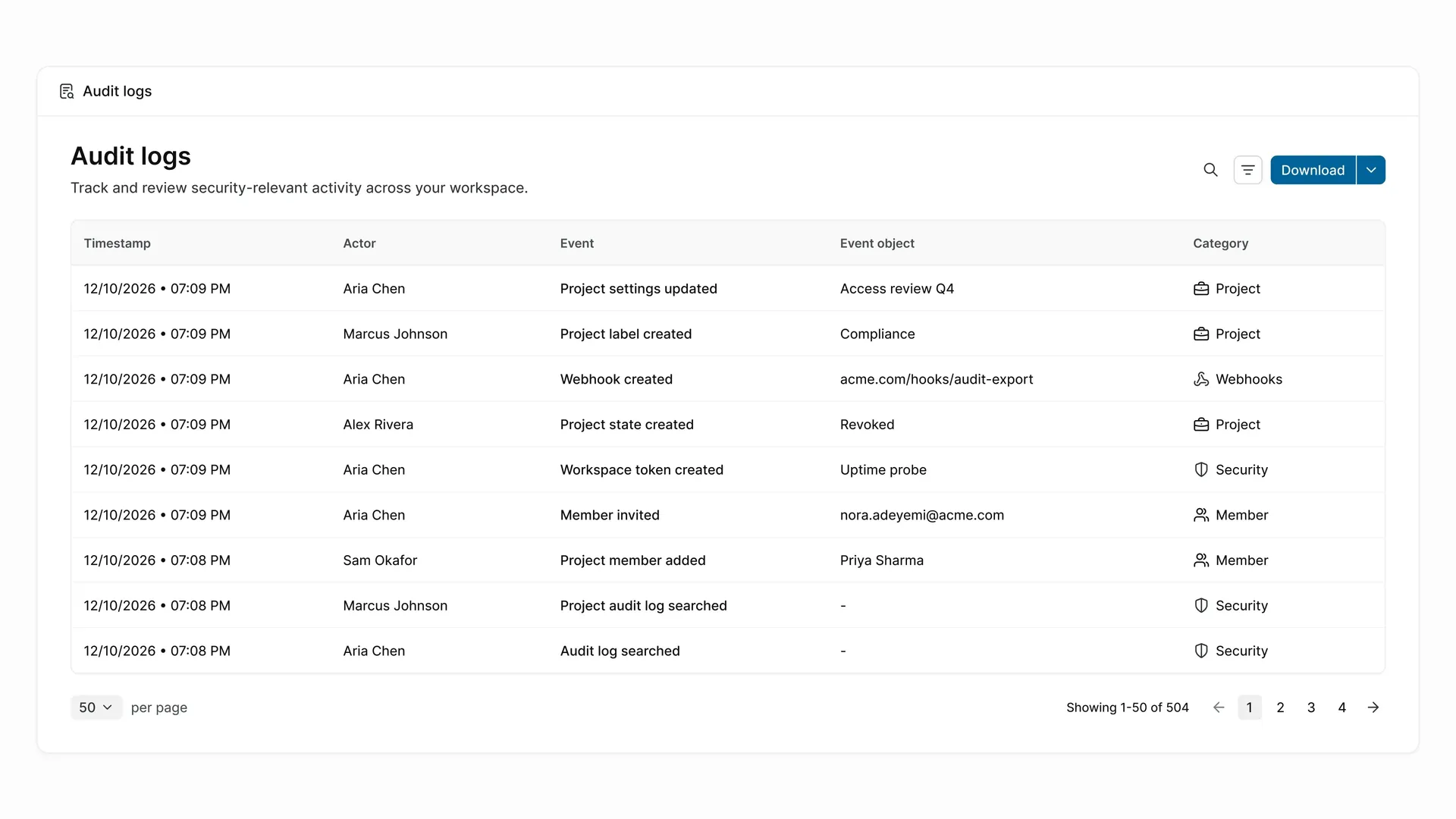1456x819 pixels.
Task: Click the Event object column header
Action: point(877,243)
